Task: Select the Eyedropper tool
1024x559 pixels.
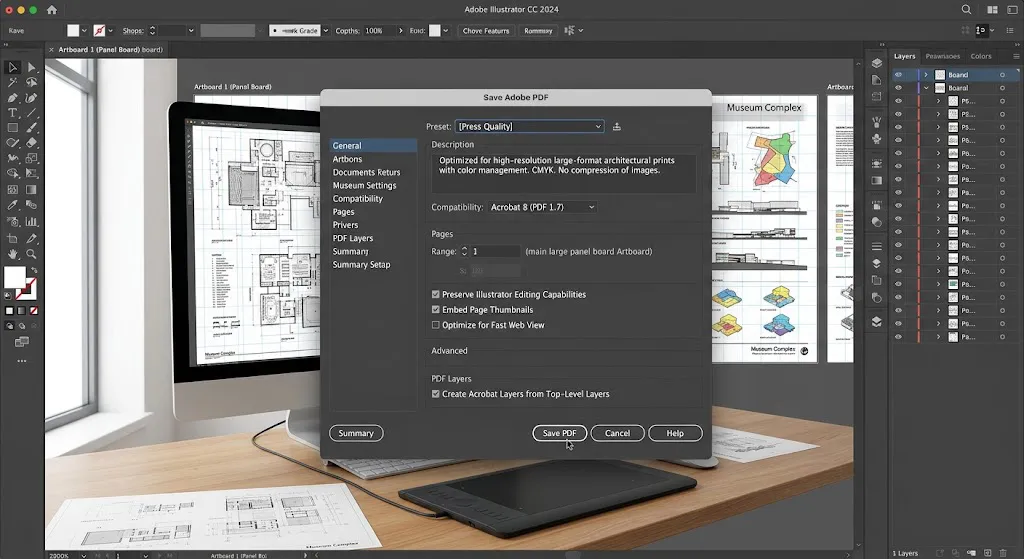Action: tap(12, 205)
